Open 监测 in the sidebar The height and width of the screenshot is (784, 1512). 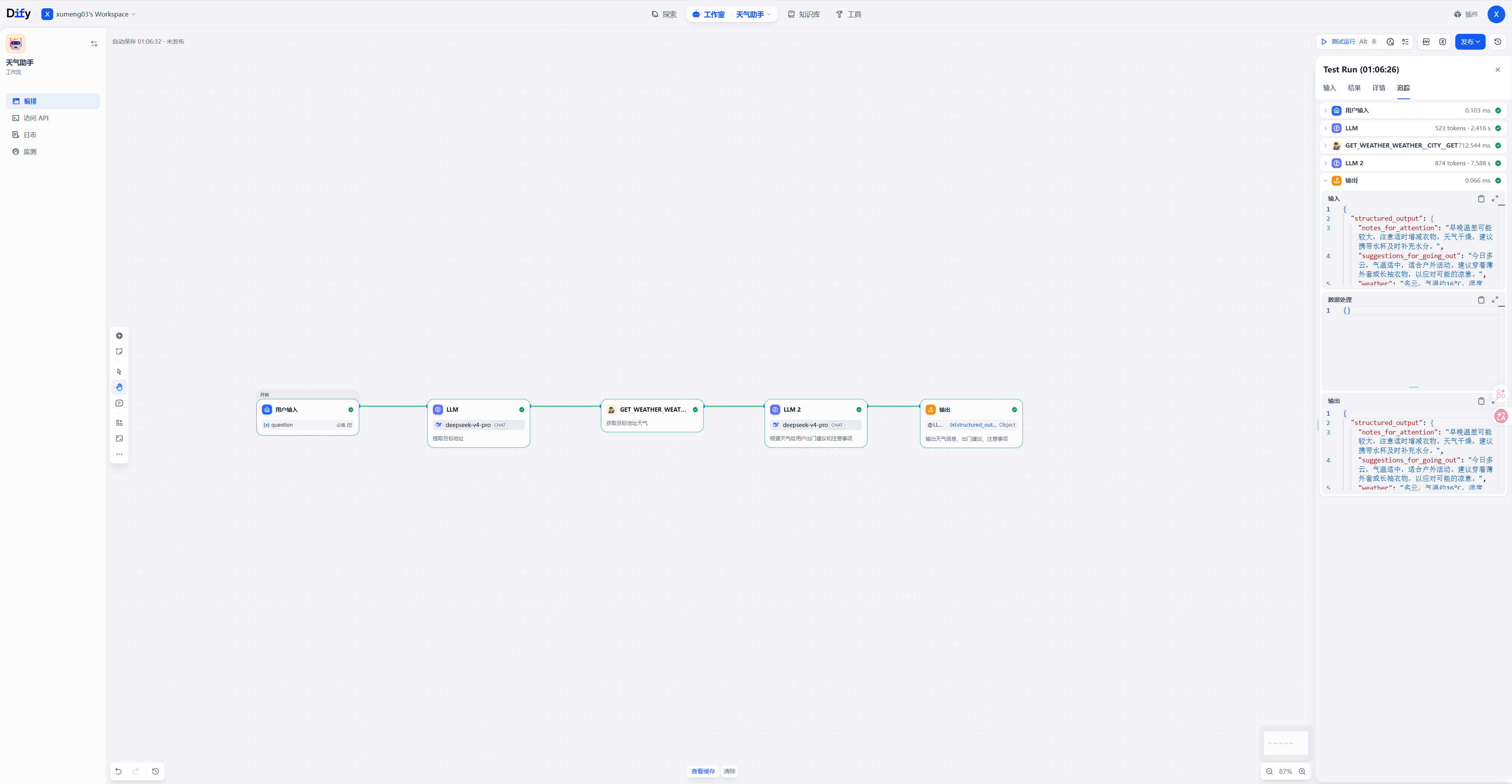53,152
